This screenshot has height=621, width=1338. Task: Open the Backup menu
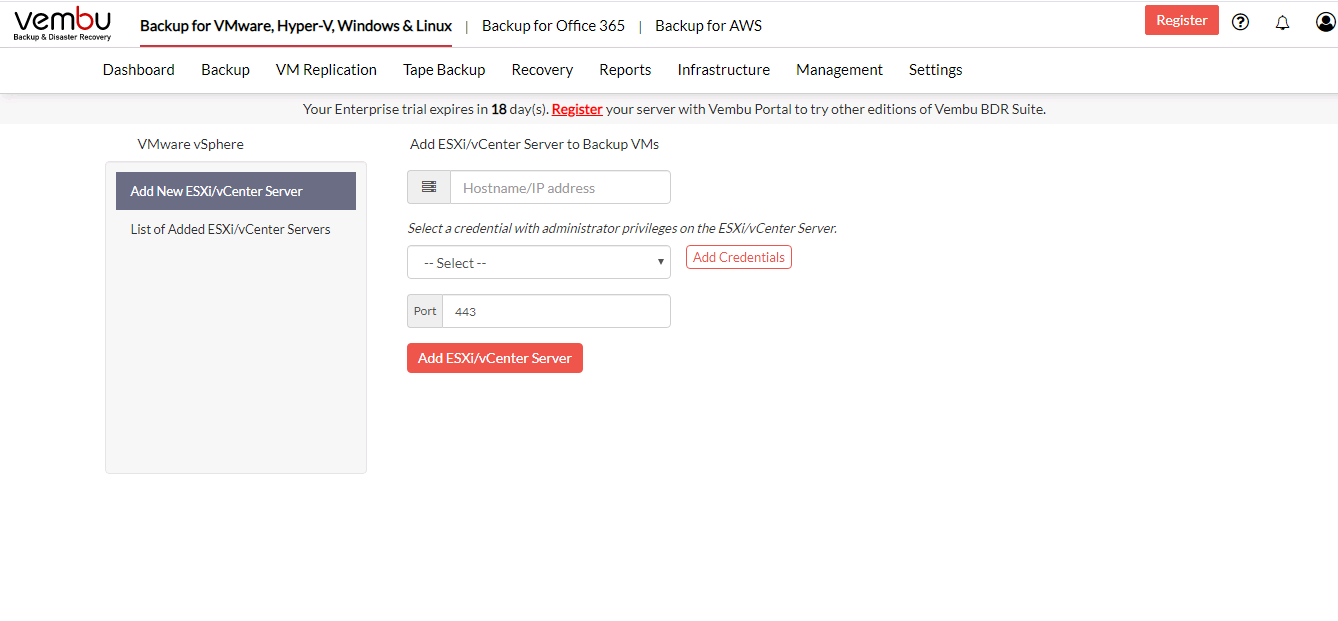[x=225, y=70]
